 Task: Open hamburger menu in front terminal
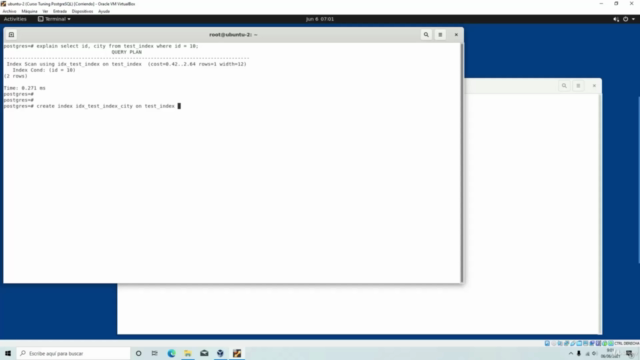[x=440, y=35]
